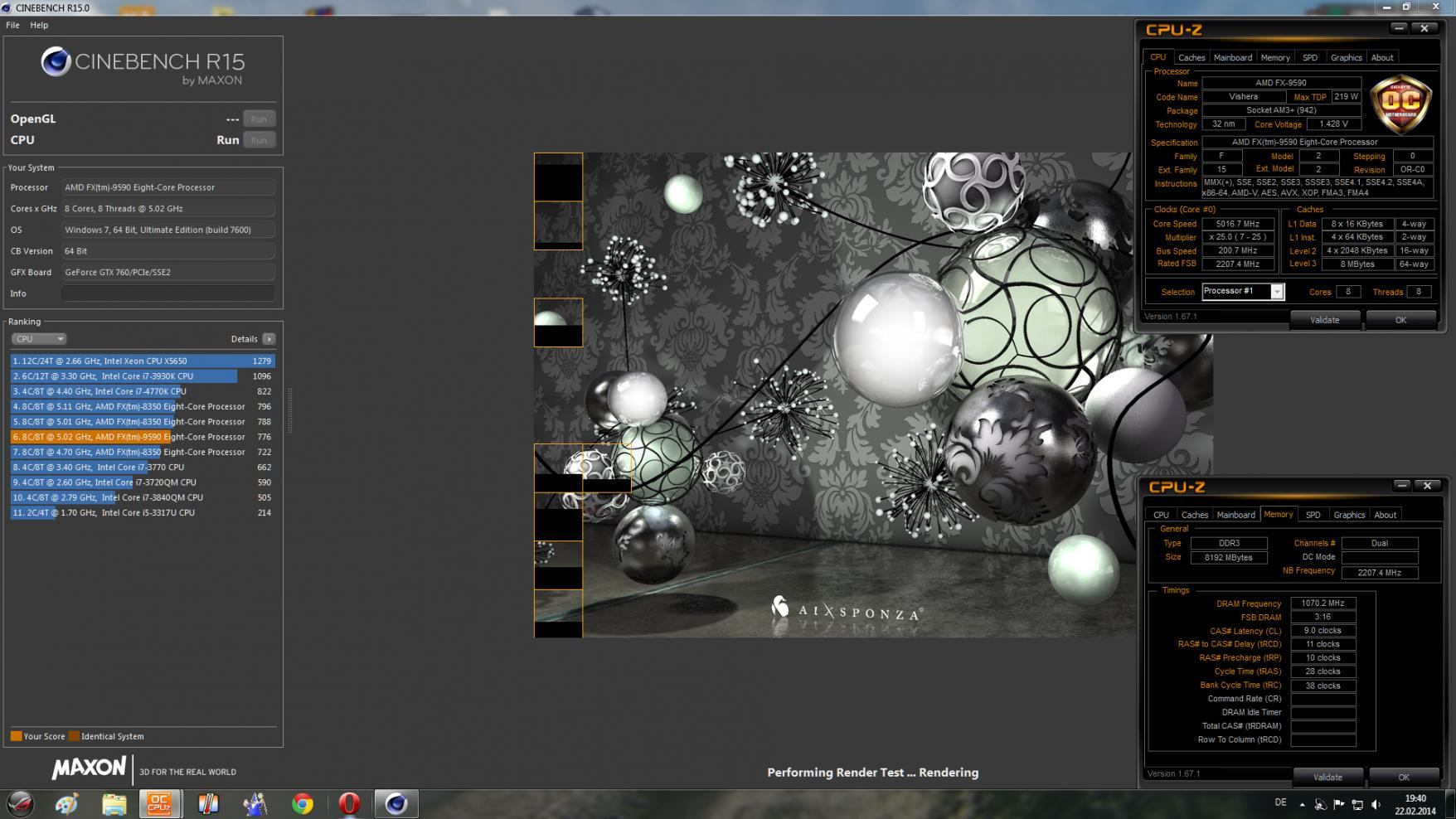Click OK in CPU-Z processor window
Image resolution: width=1456 pixels, height=819 pixels.
(x=1400, y=320)
